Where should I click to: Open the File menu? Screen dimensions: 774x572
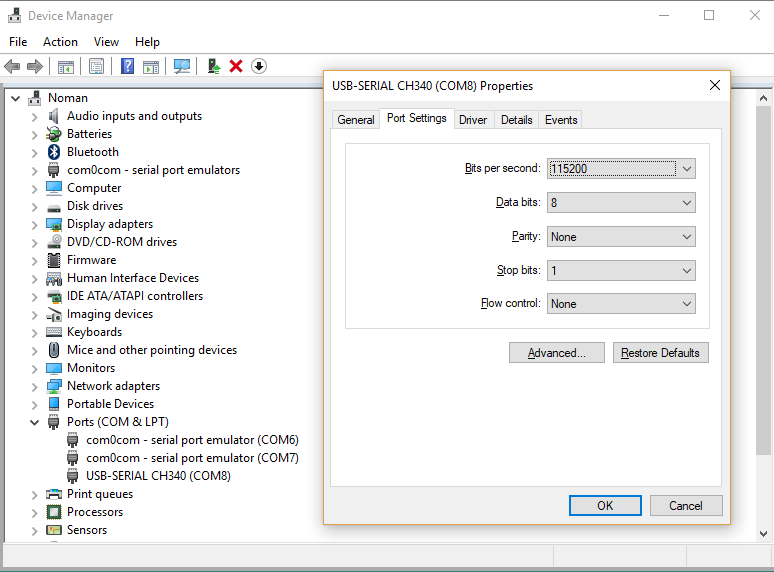click(x=18, y=42)
